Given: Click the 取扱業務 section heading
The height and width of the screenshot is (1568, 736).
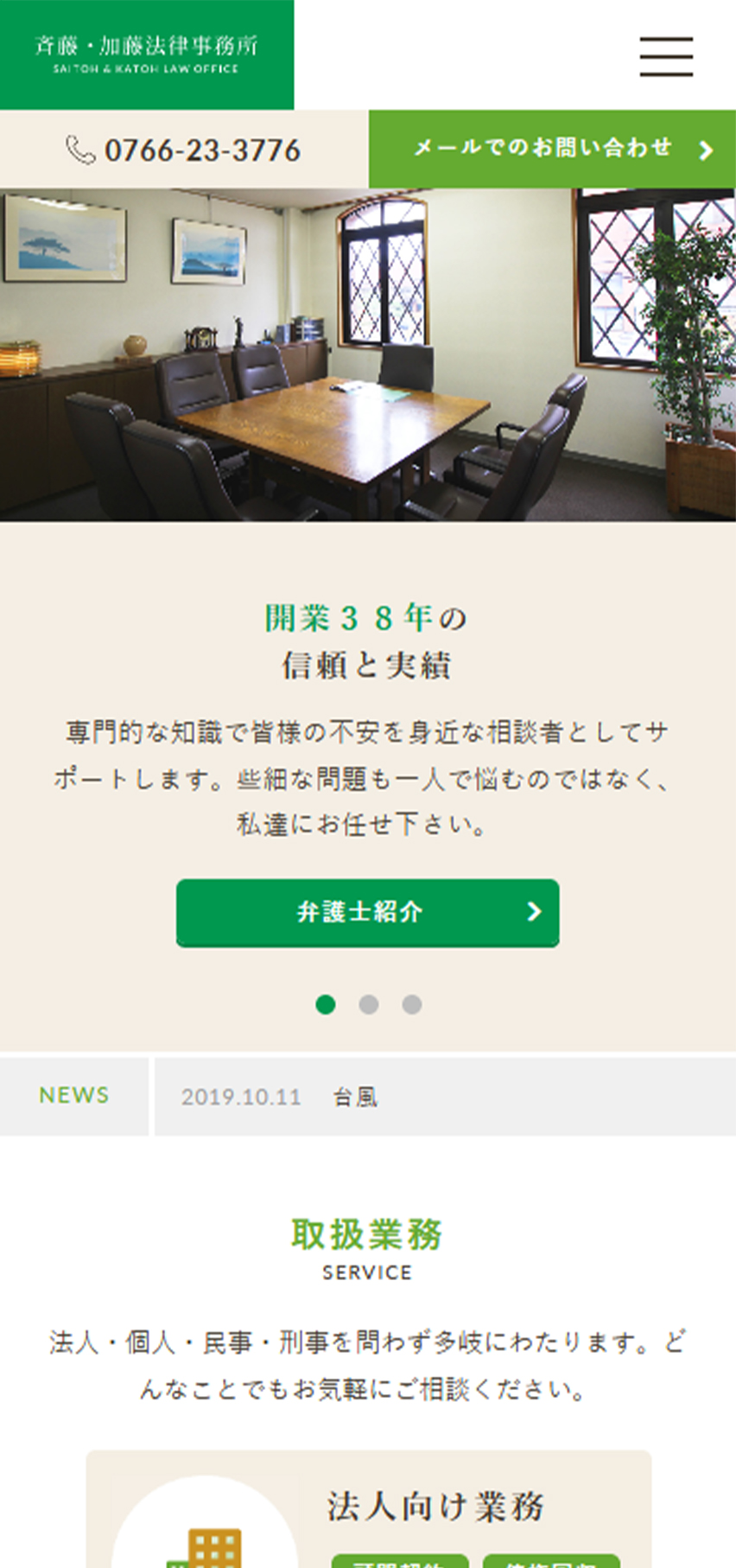Looking at the screenshot, I should tap(367, 1234).
